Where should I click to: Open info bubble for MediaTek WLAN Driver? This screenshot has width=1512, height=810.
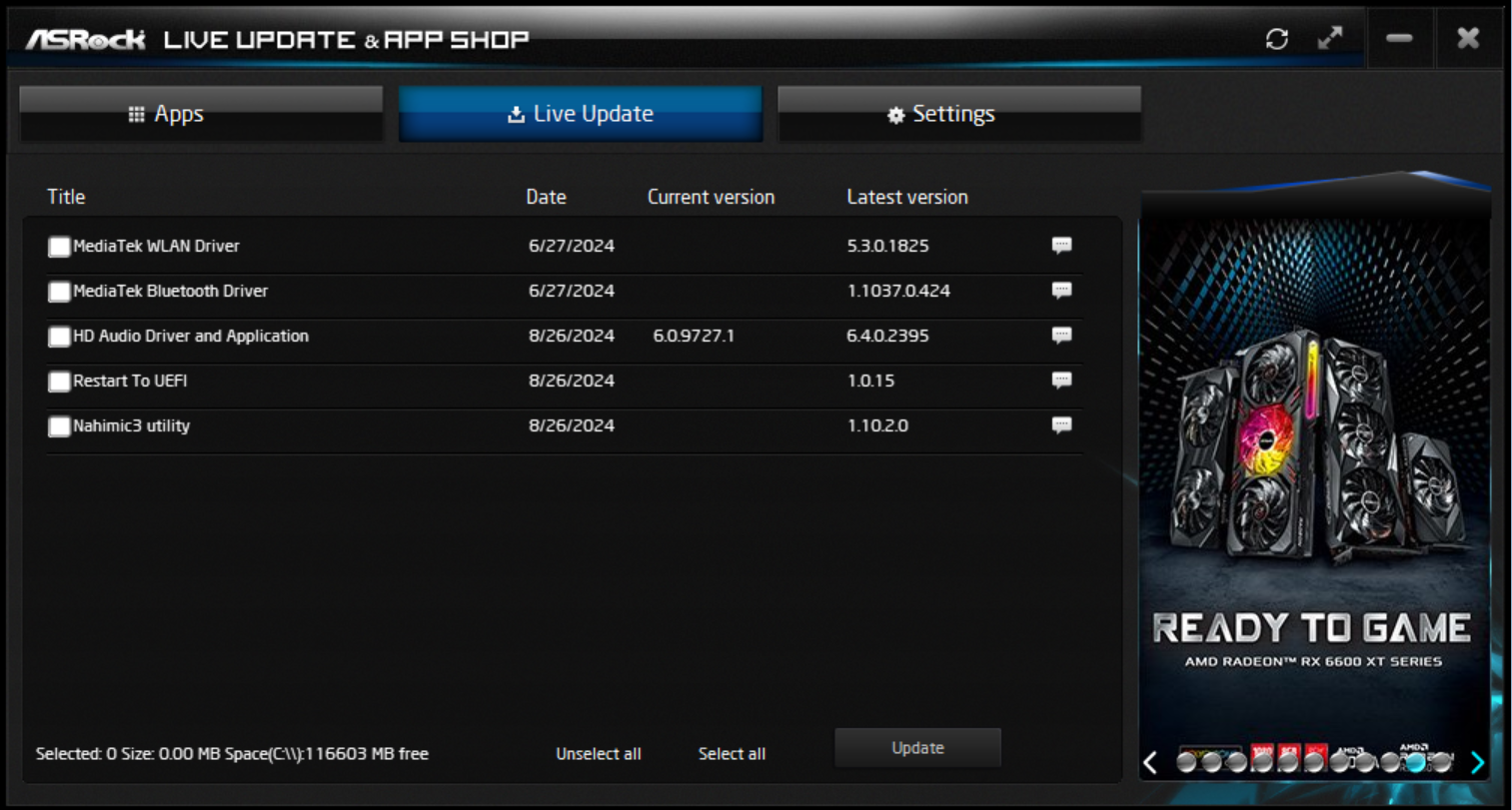1061,246
